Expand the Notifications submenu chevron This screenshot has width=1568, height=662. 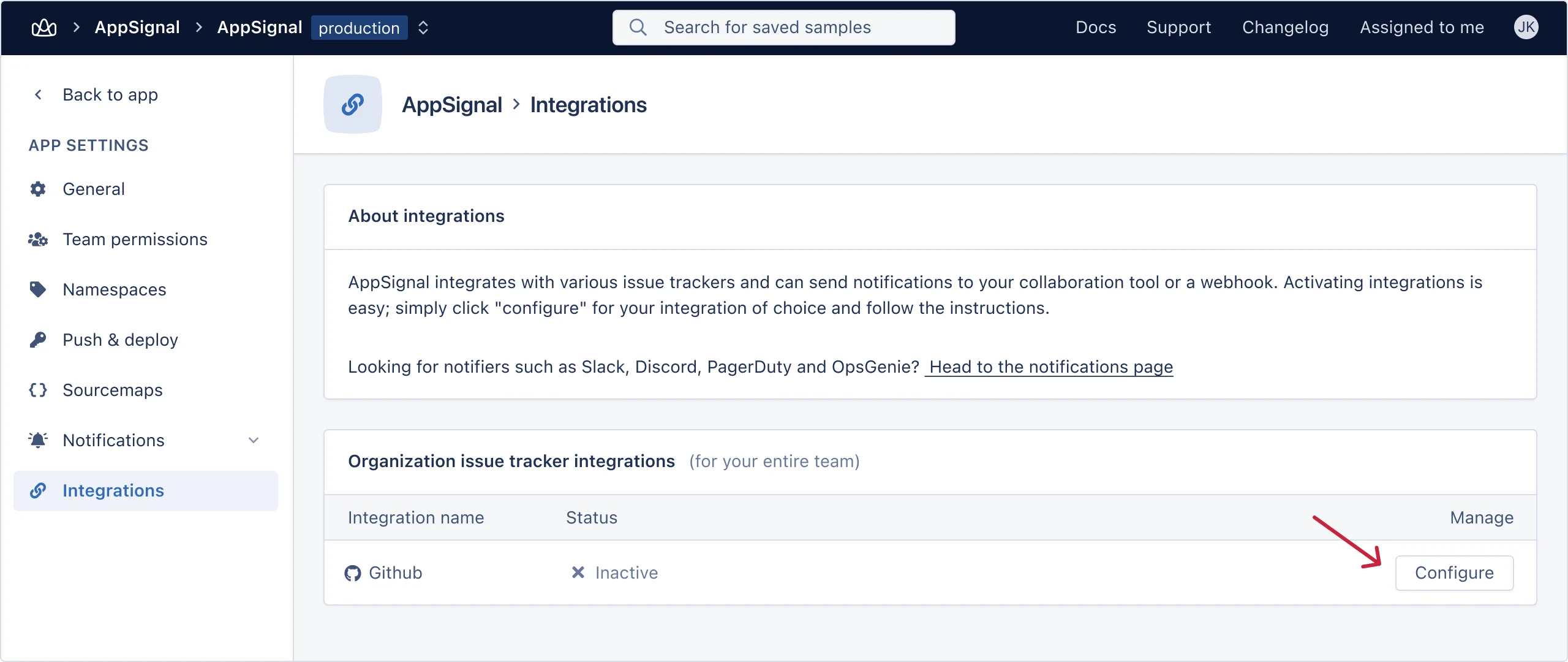coord(254,440)
